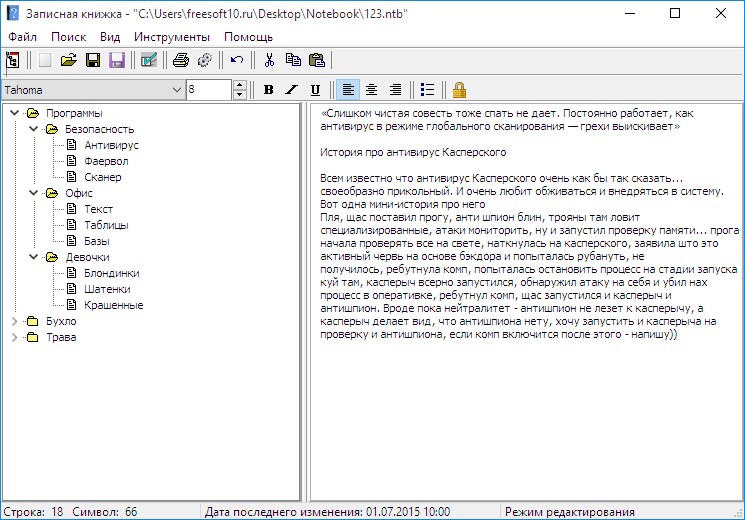
Task: Select the Бухло folder
Action: coord(61,321)
